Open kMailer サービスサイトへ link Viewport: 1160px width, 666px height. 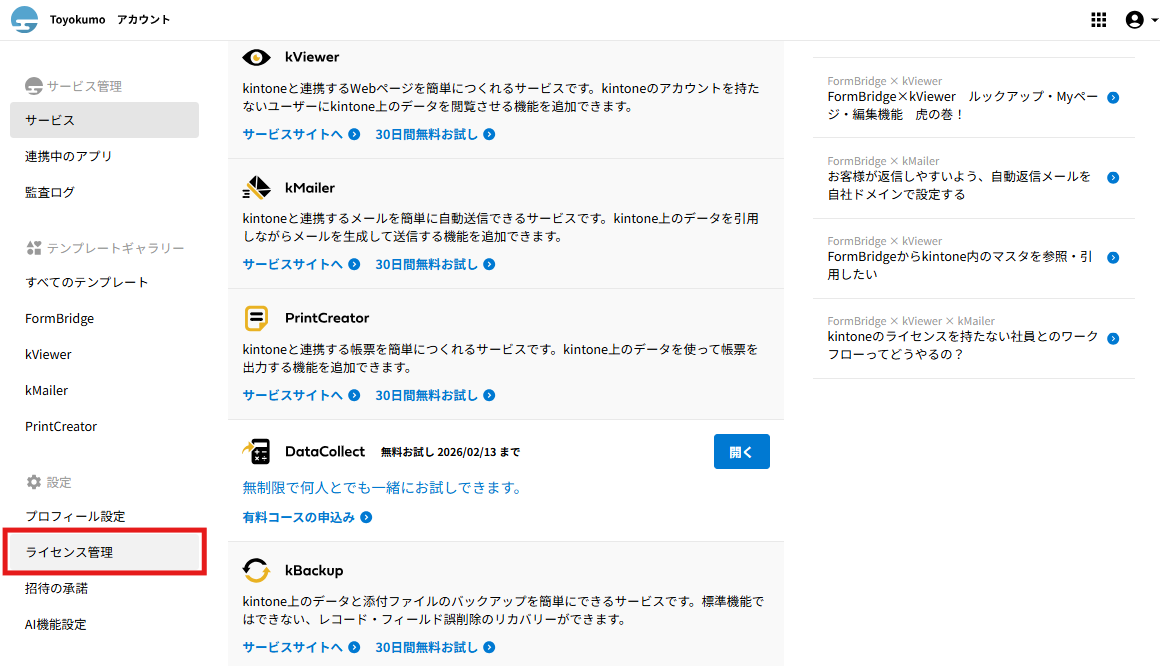tap(301, 264)
